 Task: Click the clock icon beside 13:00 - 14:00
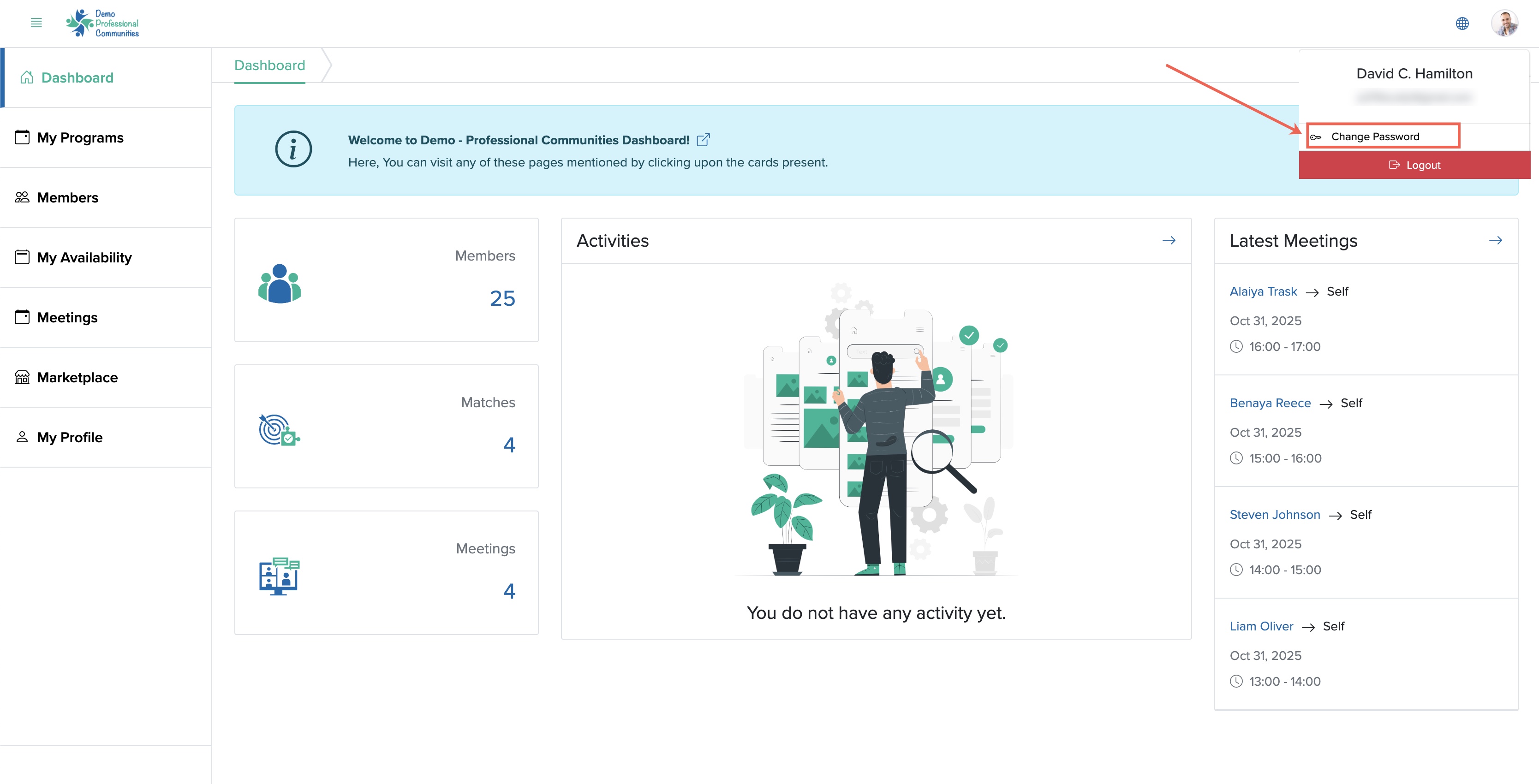pos(1236,681)
